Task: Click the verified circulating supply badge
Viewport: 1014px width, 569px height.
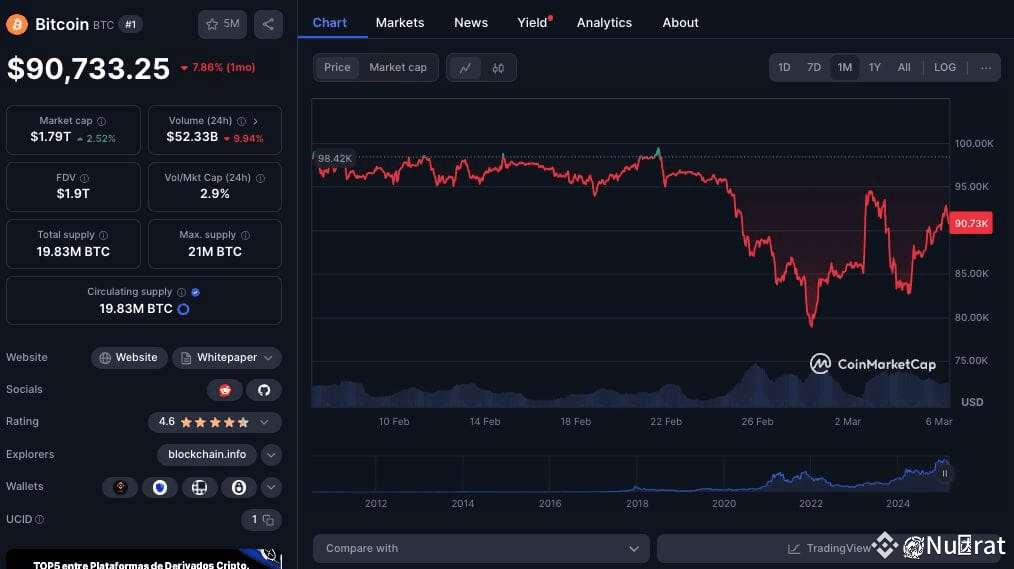Action: (x=195, y=292)
